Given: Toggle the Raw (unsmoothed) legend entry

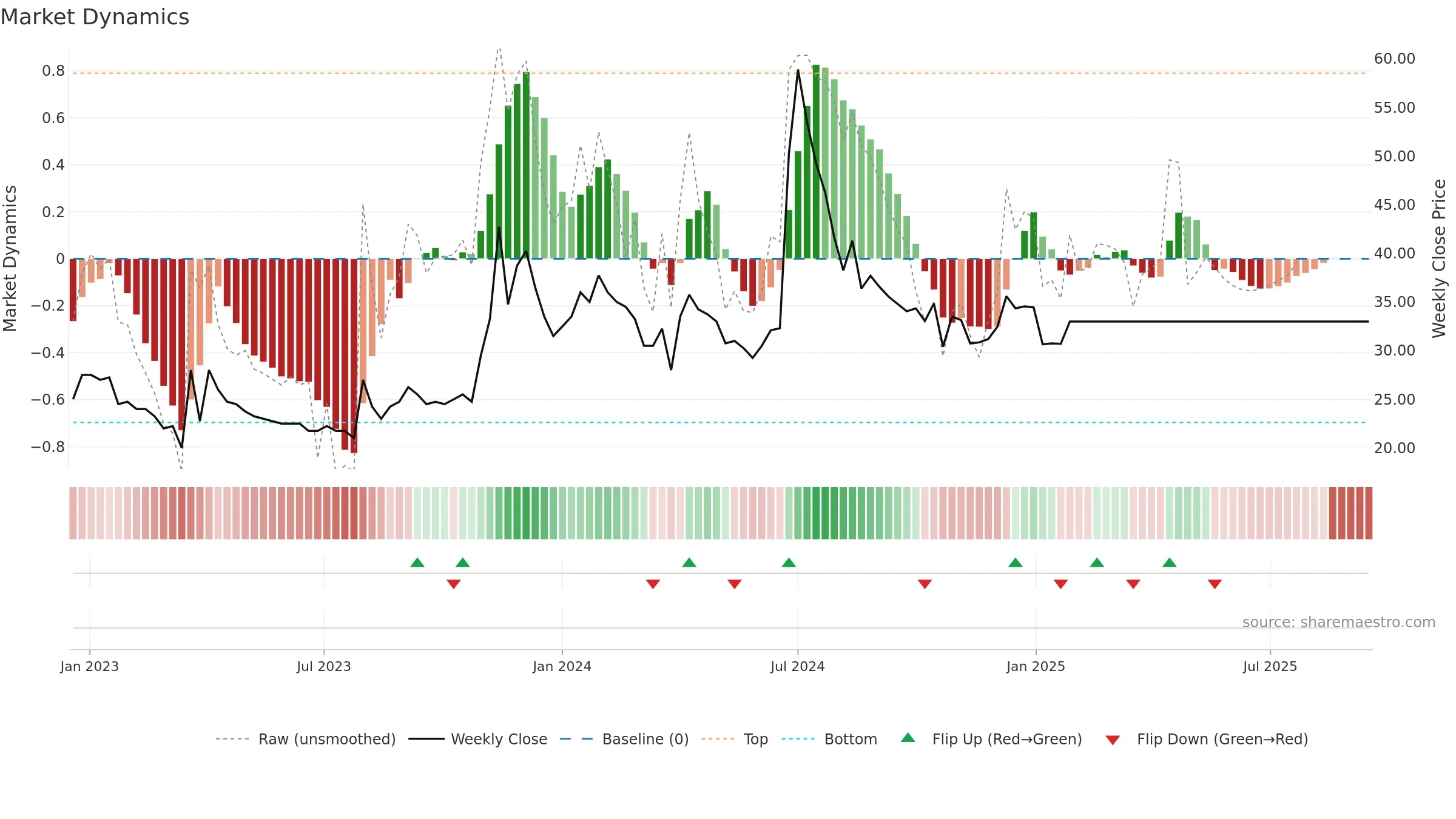Looking at the screenshot, I should pos(306,739).
